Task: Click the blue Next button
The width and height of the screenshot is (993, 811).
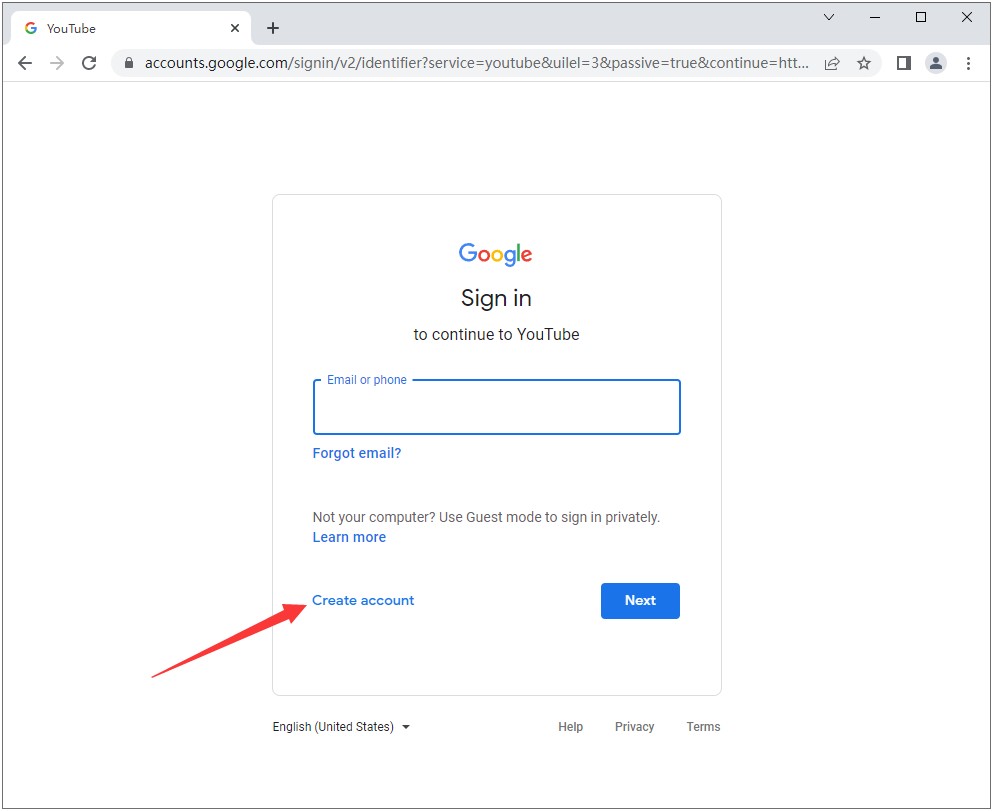Action: point(640,601)
